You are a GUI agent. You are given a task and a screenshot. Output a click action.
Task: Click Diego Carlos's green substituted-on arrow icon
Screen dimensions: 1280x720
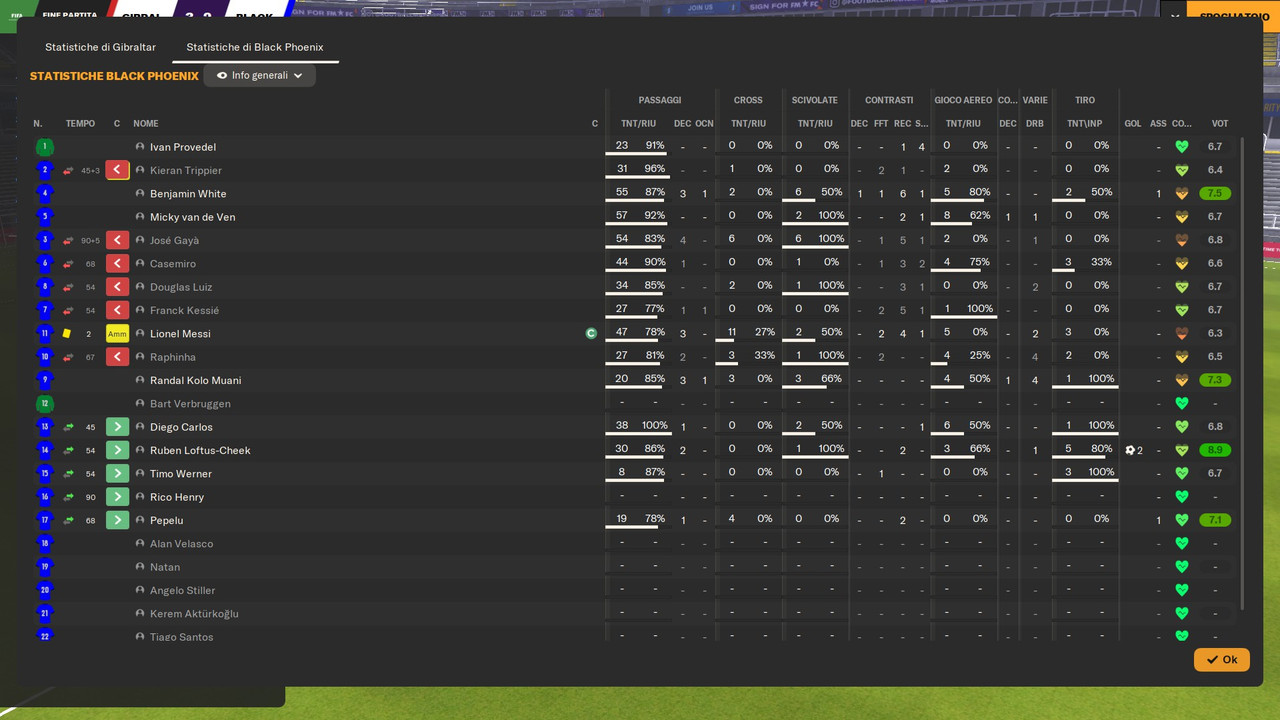pos(117,427)
